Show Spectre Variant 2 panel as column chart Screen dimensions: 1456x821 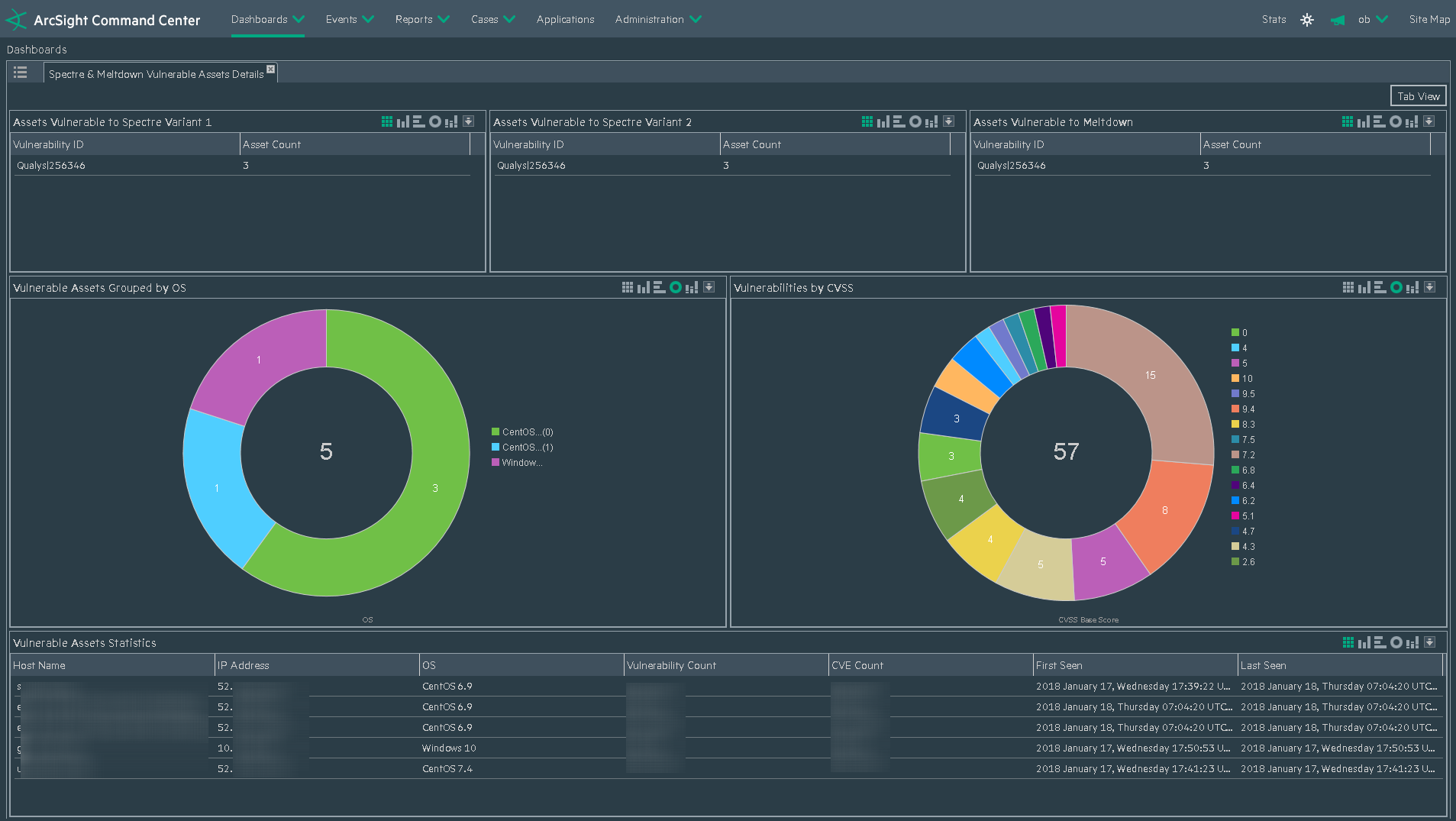coord(883,121)
